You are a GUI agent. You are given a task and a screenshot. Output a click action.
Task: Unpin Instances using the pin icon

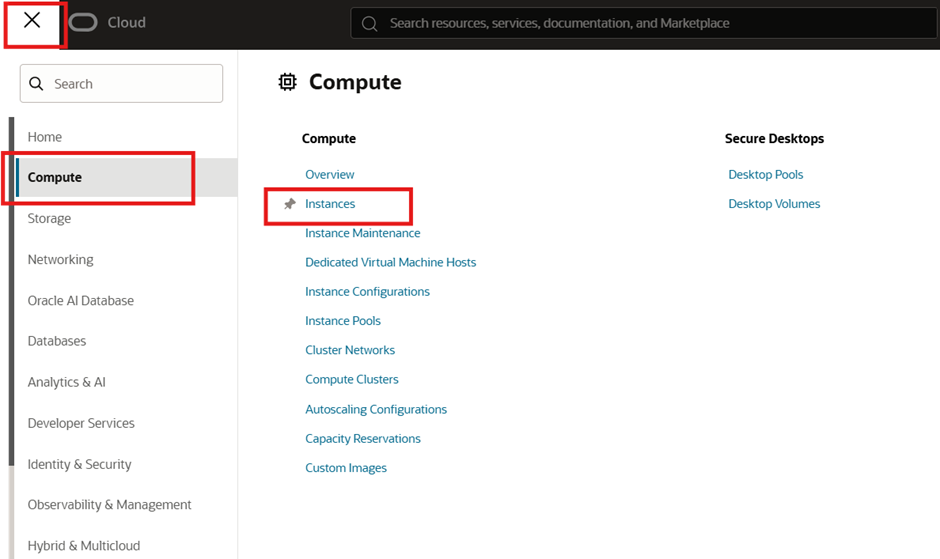(290, 204)
